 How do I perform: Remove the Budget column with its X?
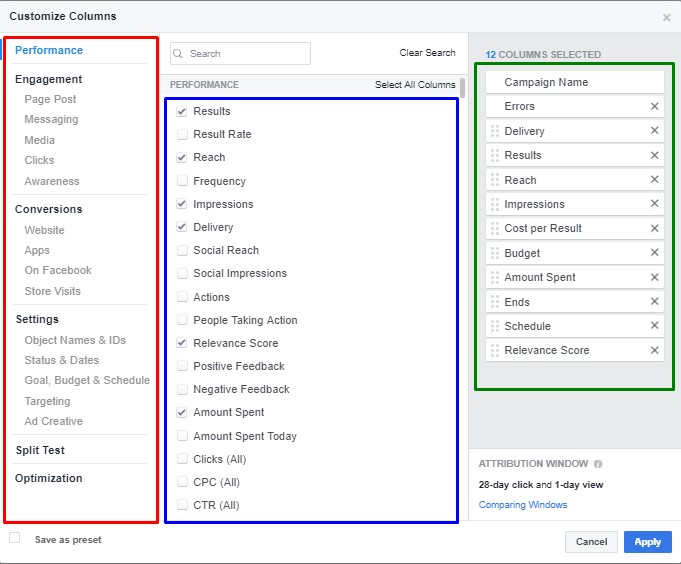[x=655, y=252]
